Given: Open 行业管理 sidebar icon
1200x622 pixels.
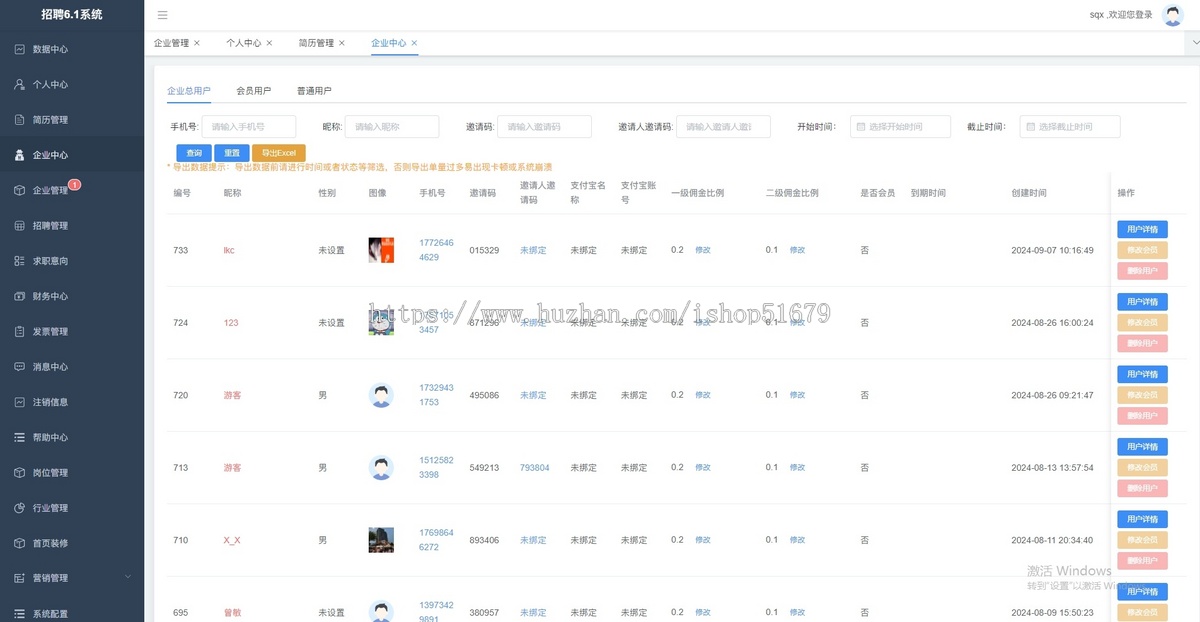Looking at the screenshot, I should pos(20,508).
